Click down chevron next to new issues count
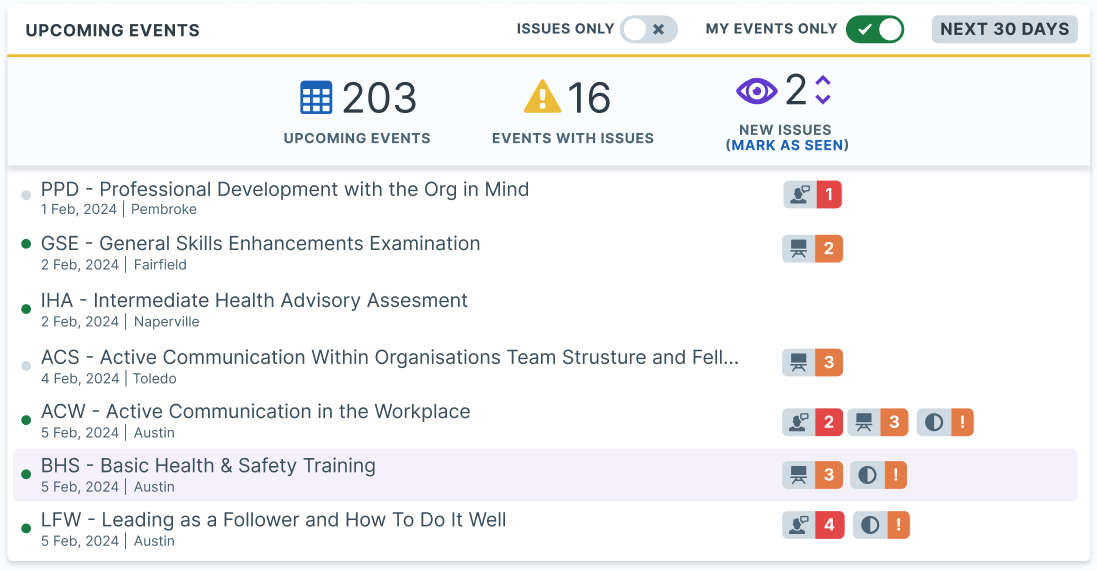The width and height of the screenshot is (1097, 571). (823, 99)
